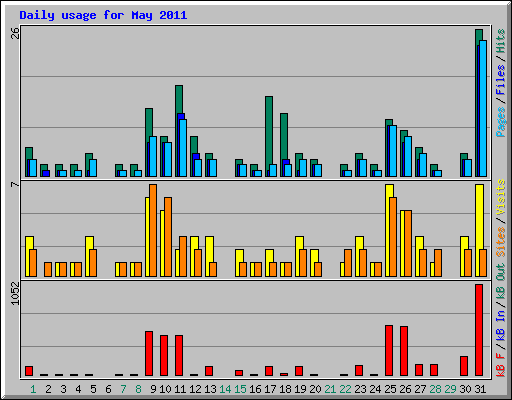Viewport: 512px width, 400px height.
Task: Click day label 11 on the x-axis
Action: [x=180, y=389]
